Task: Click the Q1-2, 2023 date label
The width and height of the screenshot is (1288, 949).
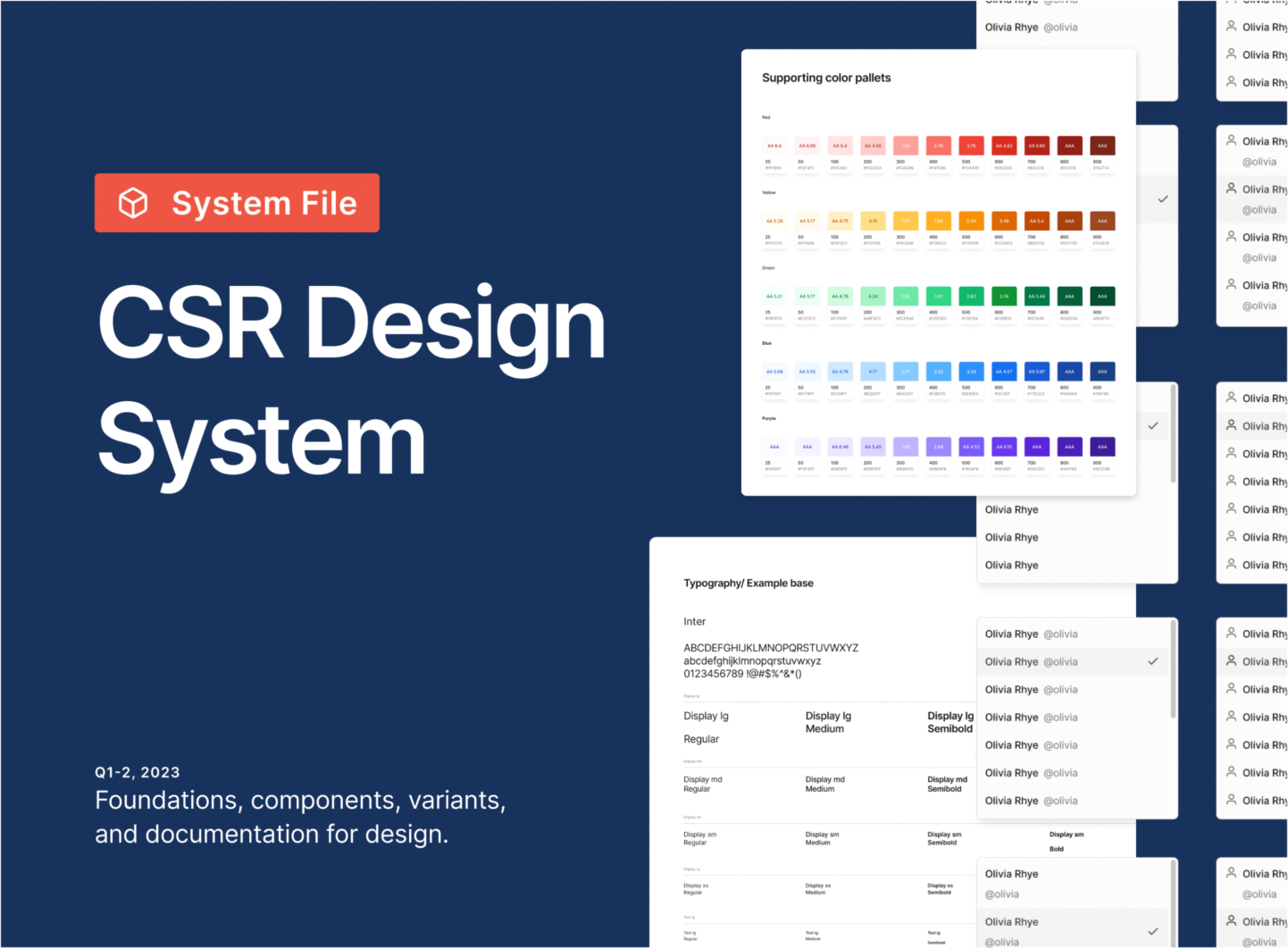Action: point(138,772)
